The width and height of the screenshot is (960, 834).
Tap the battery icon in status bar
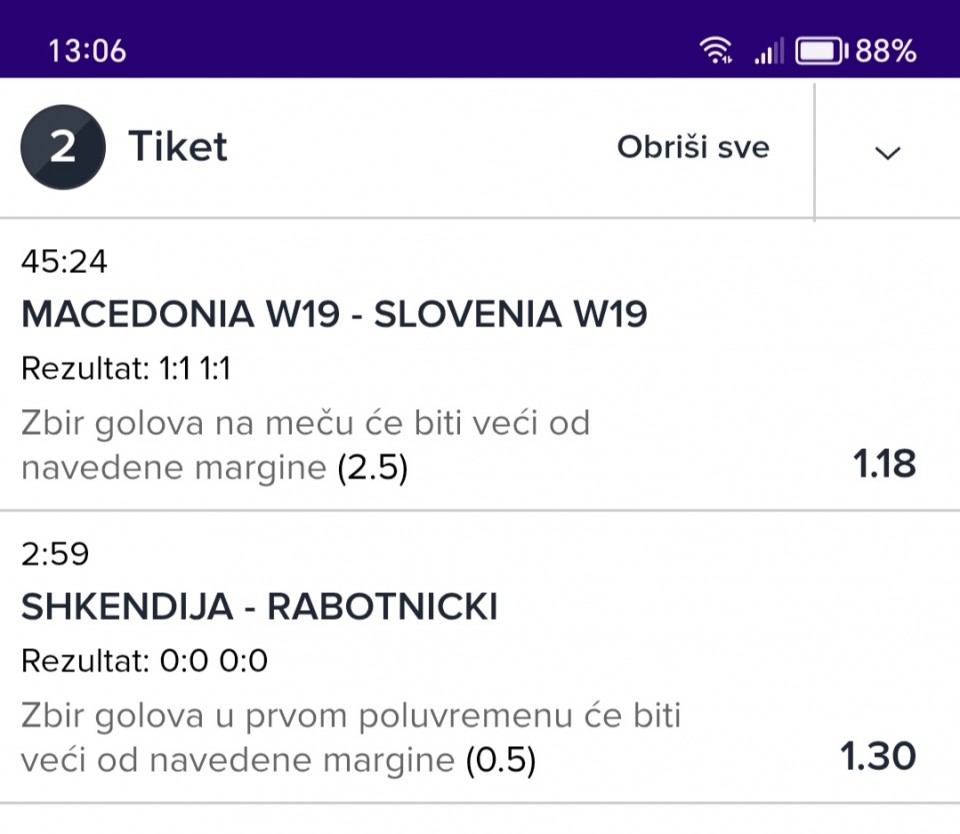[821, 50]
